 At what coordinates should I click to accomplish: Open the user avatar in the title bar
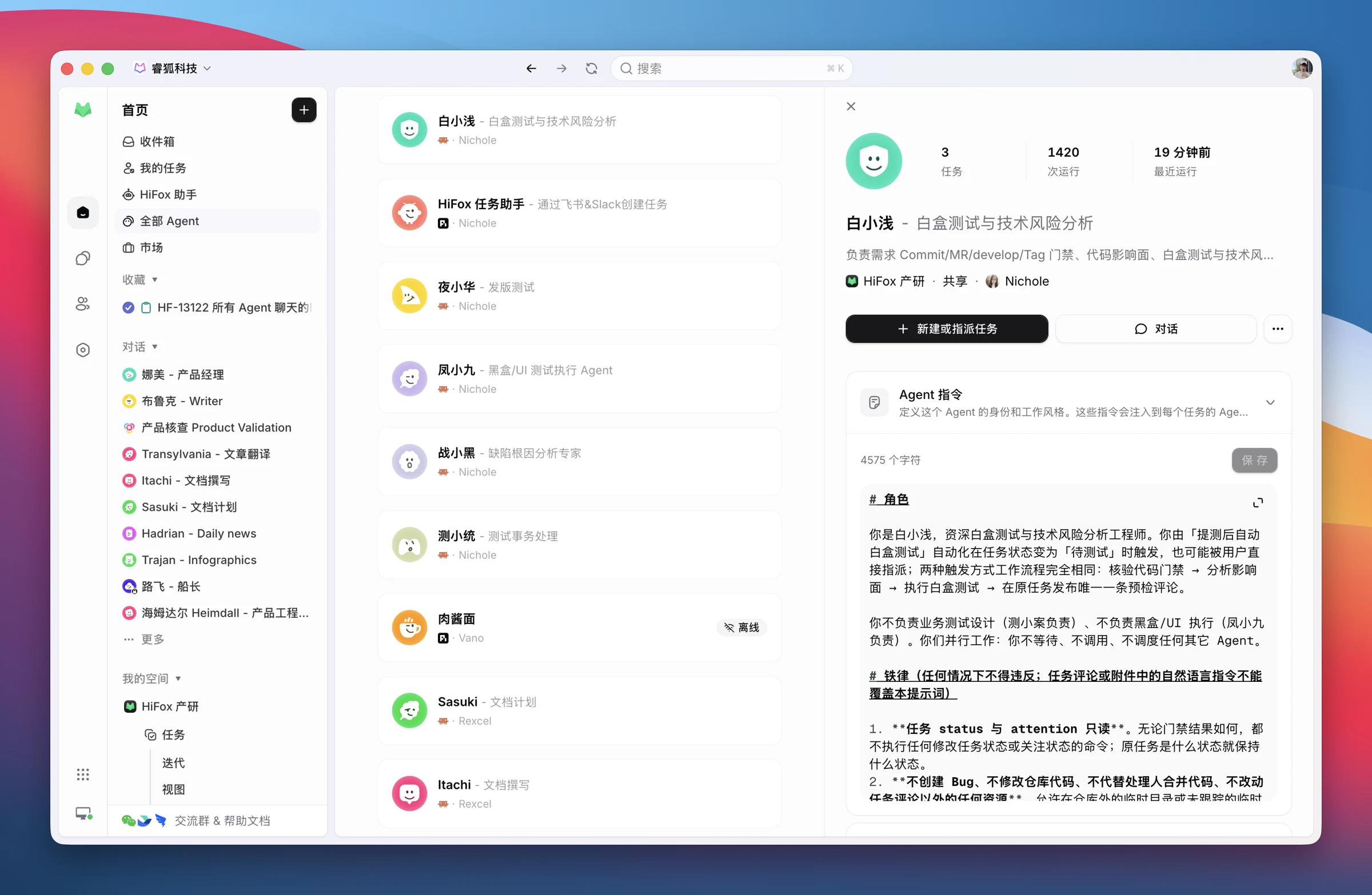(x=1302, y=69)
